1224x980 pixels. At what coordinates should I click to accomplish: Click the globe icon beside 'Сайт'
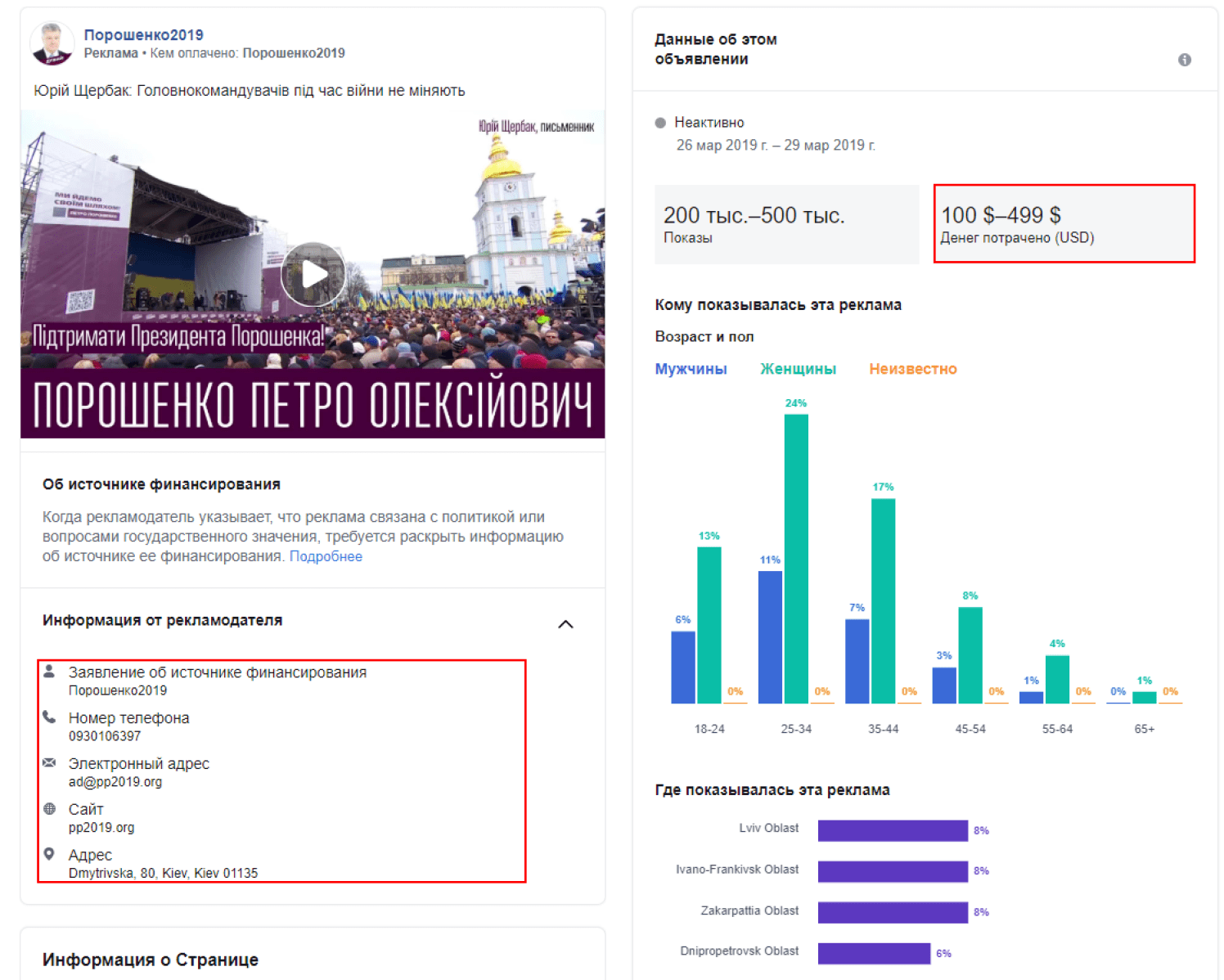pyautogui.click(x=49, y=808)
